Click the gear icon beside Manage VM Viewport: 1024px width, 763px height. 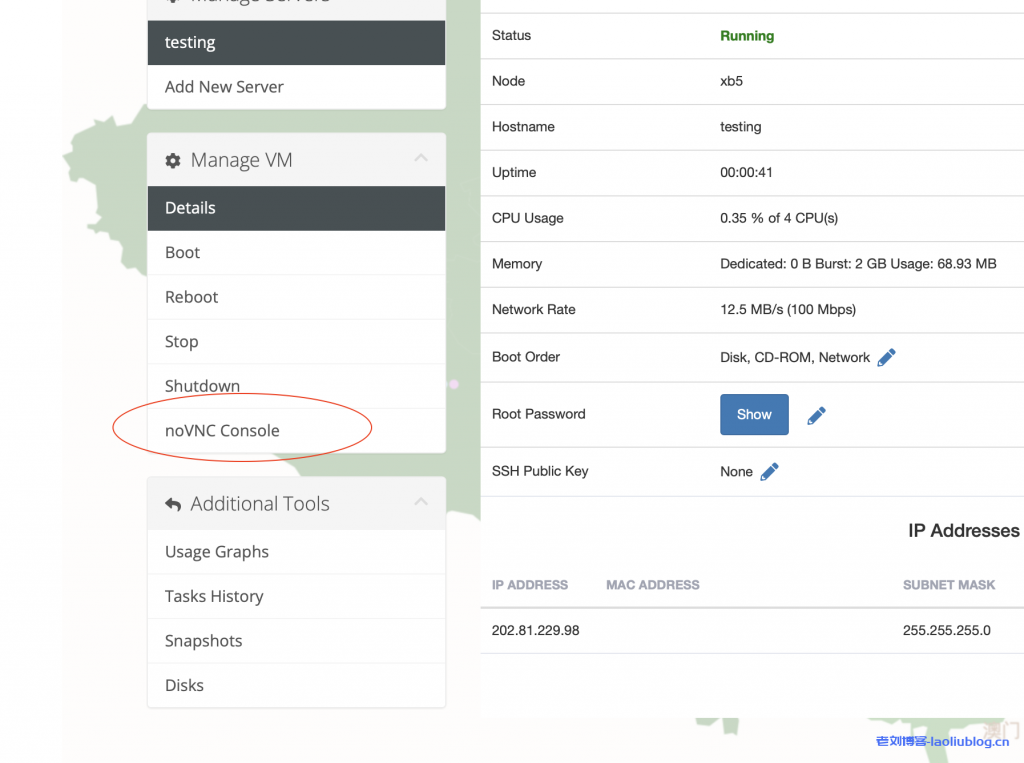tap(172, 159)
